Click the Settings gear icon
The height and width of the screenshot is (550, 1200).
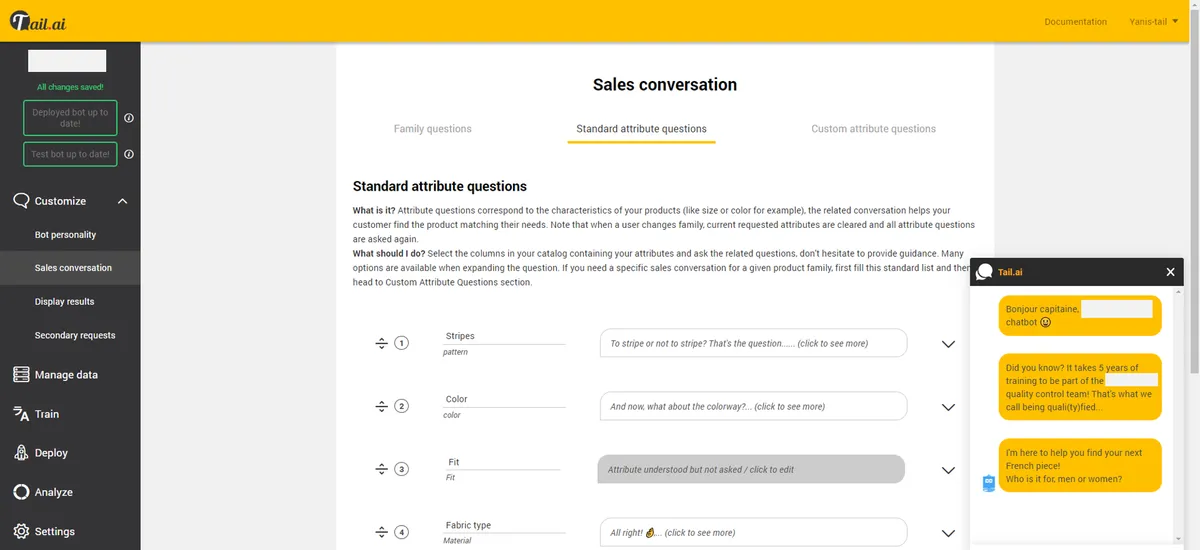point(20,531)
